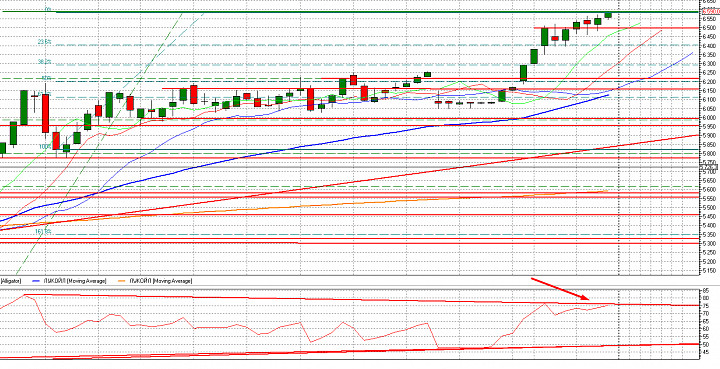Click the orange legend color swatch
The height and width of the screenshot is (369, 720).
click(123, 280)
